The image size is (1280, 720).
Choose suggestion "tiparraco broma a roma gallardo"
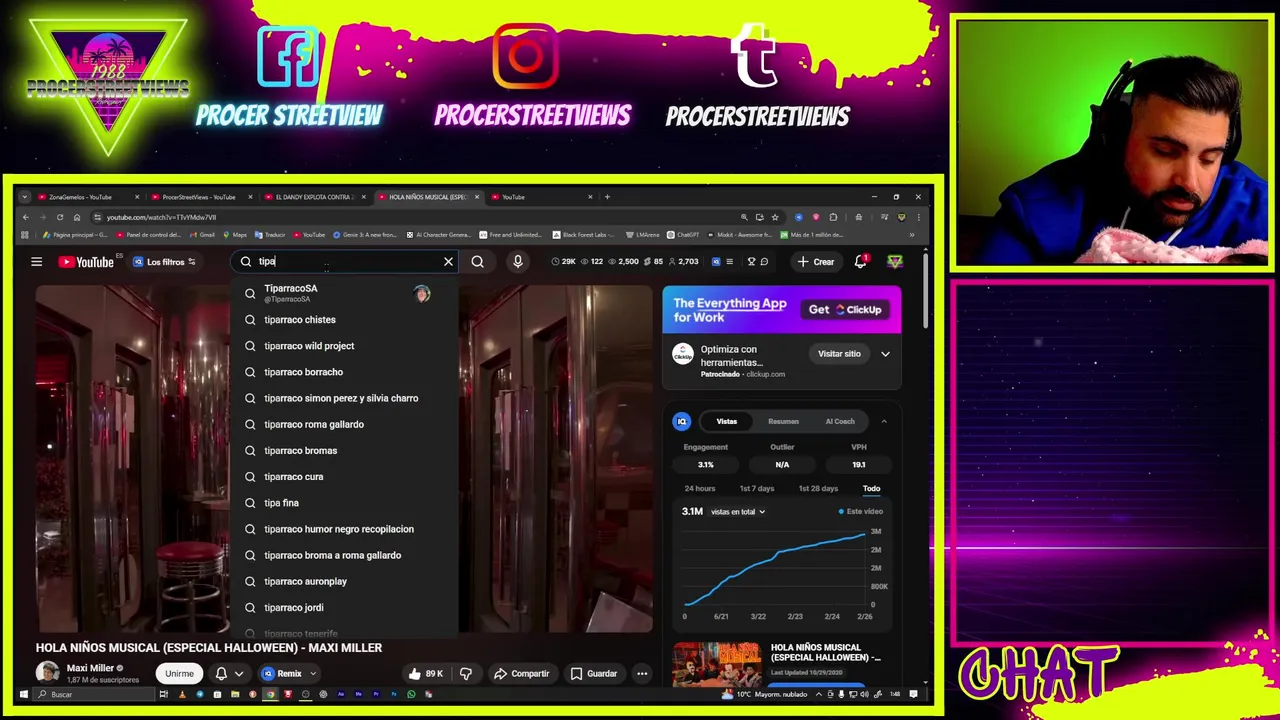[345, 555]
